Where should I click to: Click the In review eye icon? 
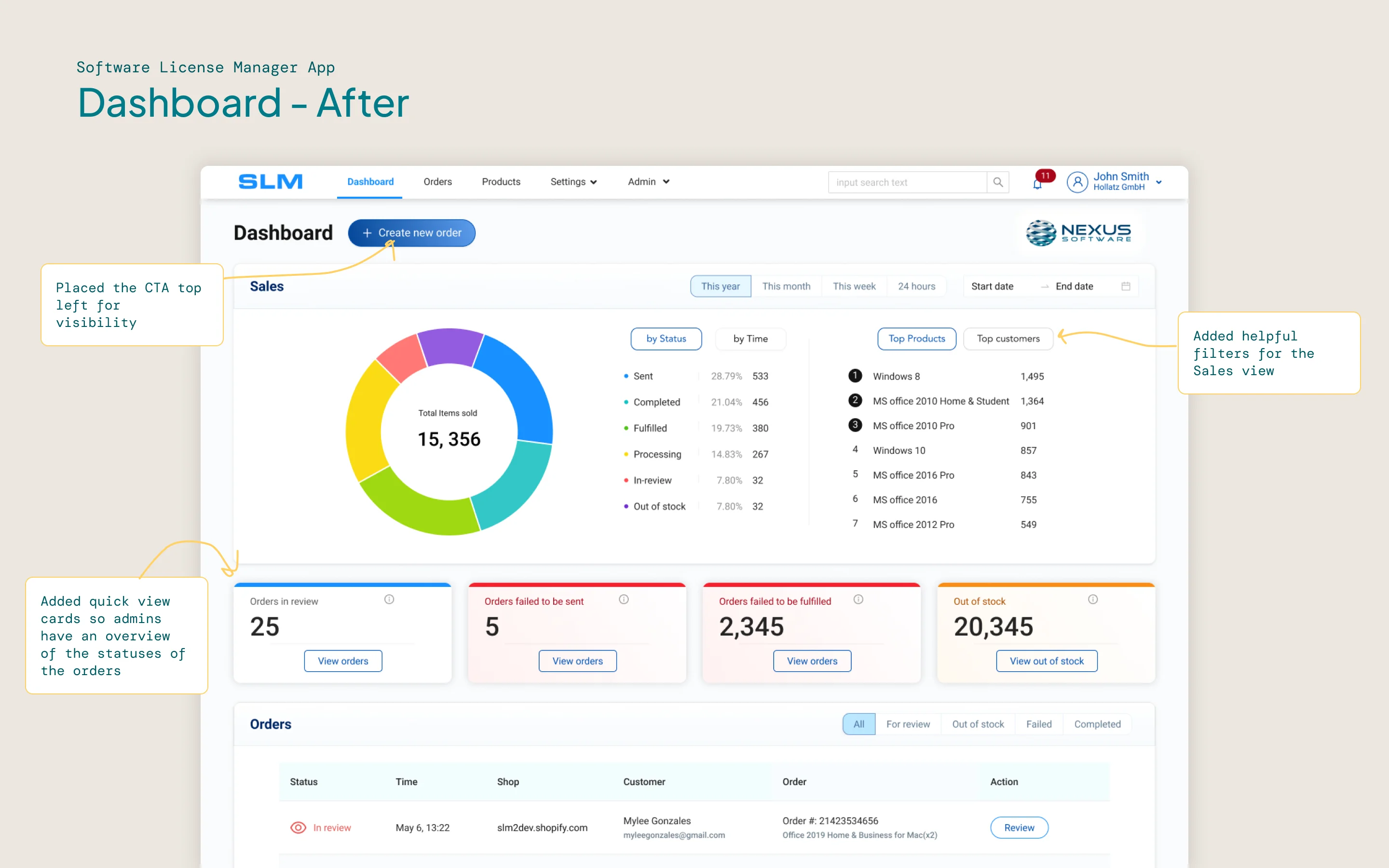[x=298, y=827]
